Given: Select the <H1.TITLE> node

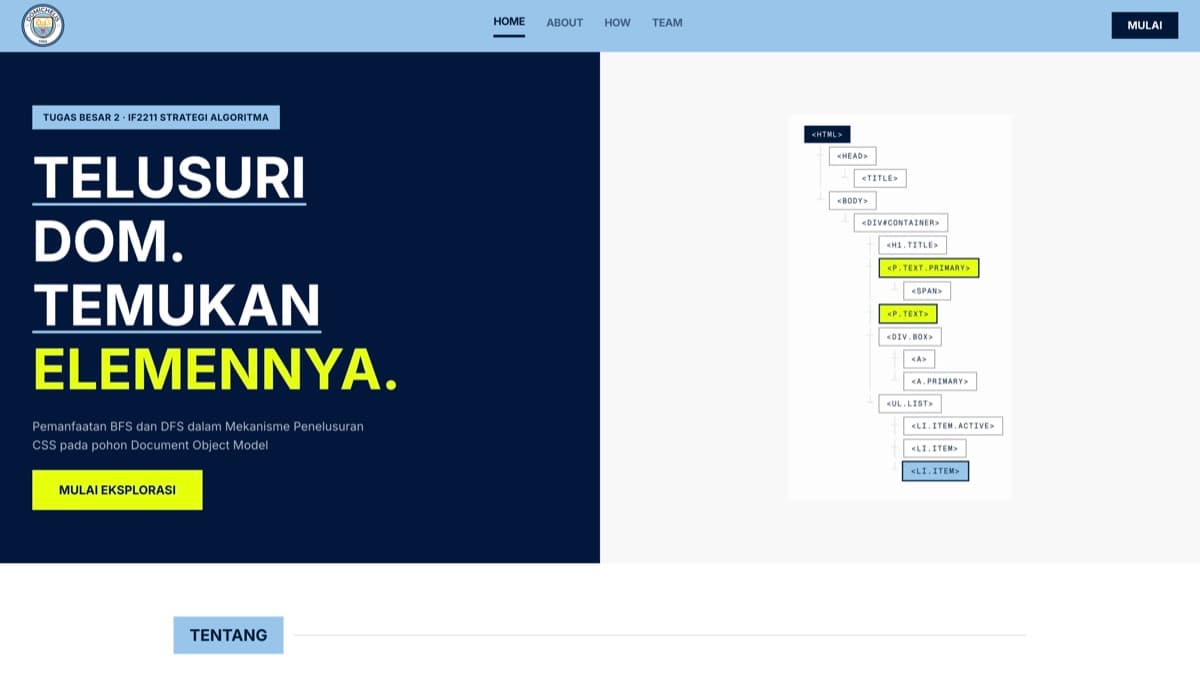Looking at the screenshot, I should (912, 245).
